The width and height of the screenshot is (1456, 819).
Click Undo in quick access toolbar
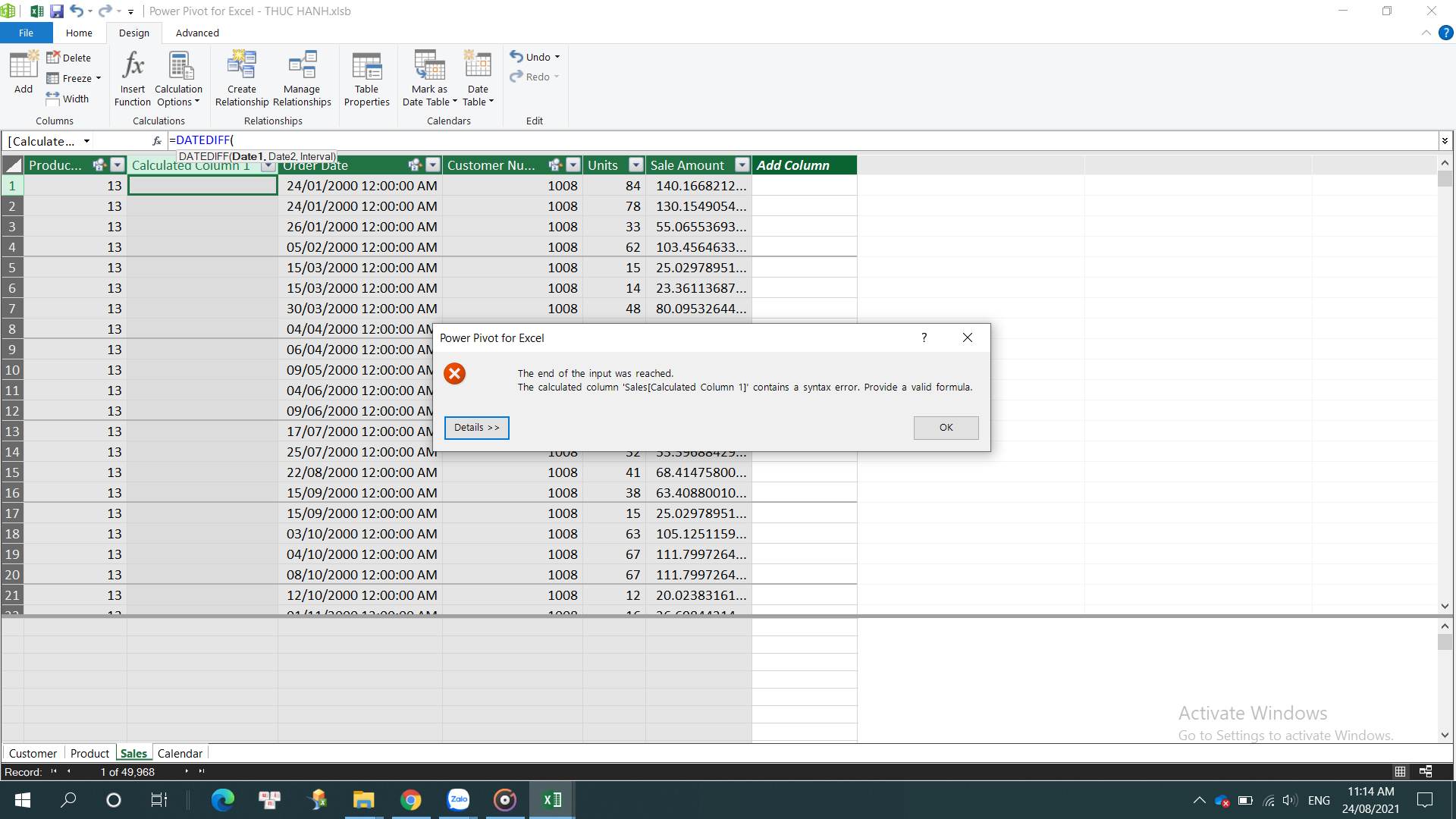(x=77, y=11)
